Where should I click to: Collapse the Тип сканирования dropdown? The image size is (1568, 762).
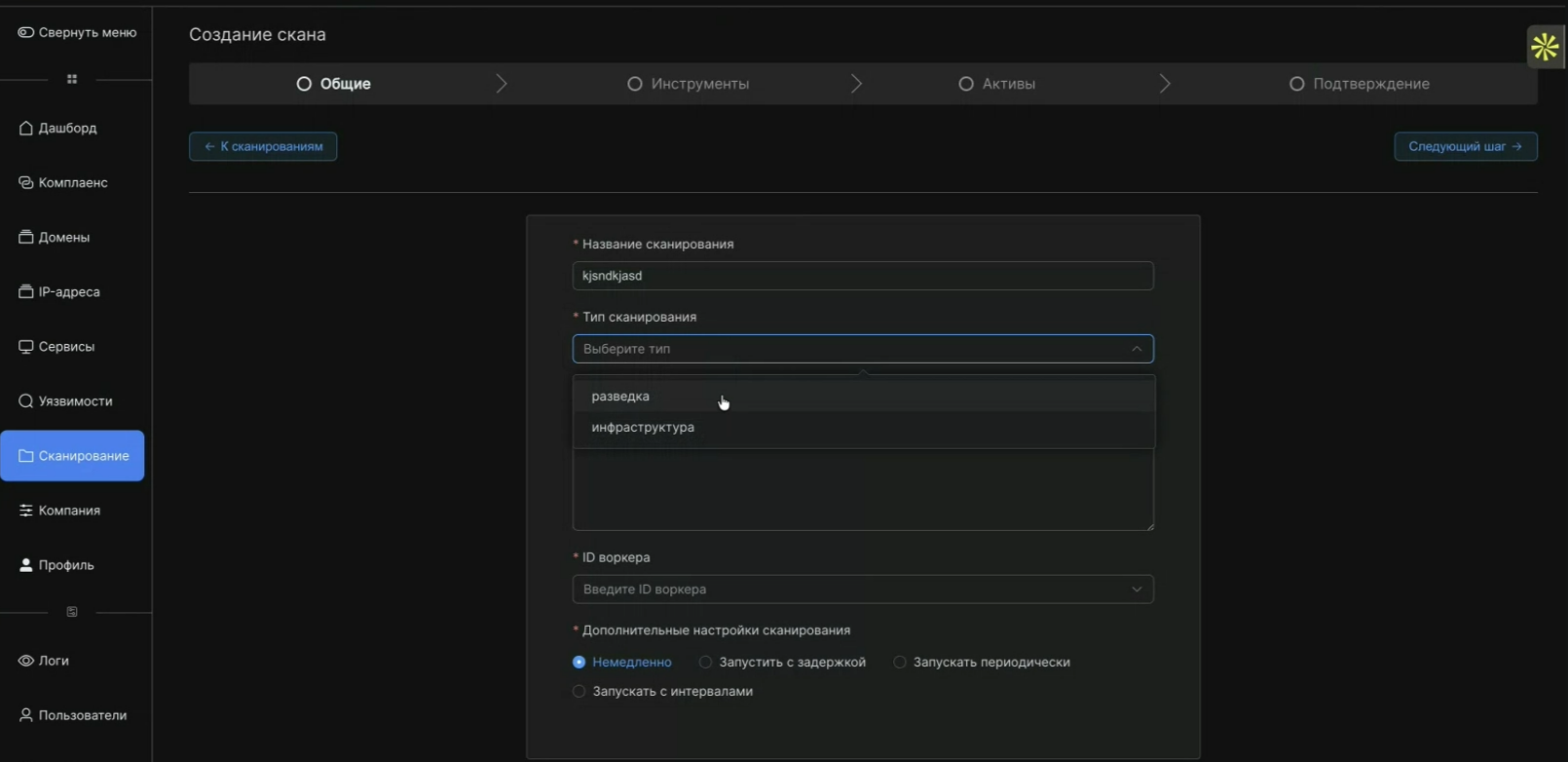pos(1137,349)
